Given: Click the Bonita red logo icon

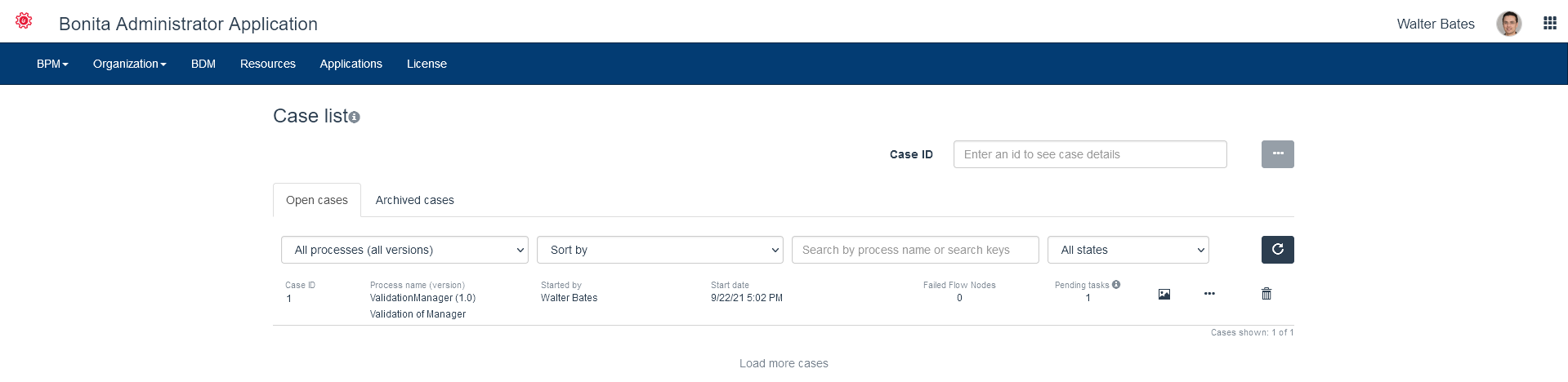Looking at the screenshot, I should (x=24, y=21).
